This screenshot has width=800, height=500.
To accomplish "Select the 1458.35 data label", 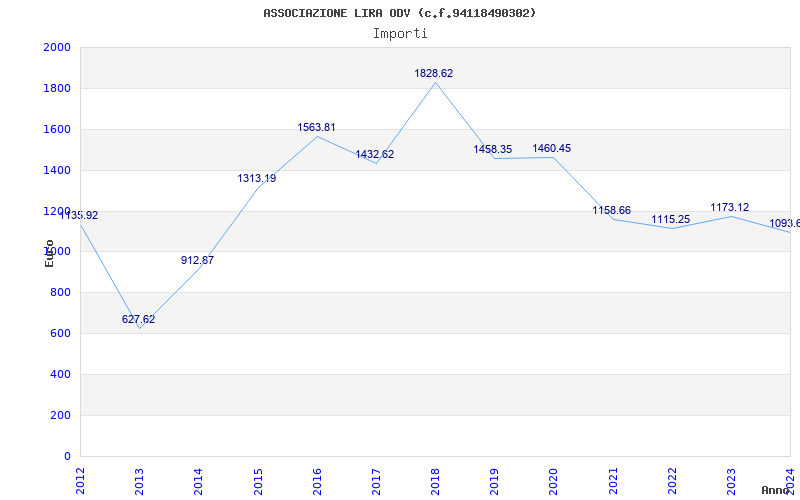I will point(493,149).
